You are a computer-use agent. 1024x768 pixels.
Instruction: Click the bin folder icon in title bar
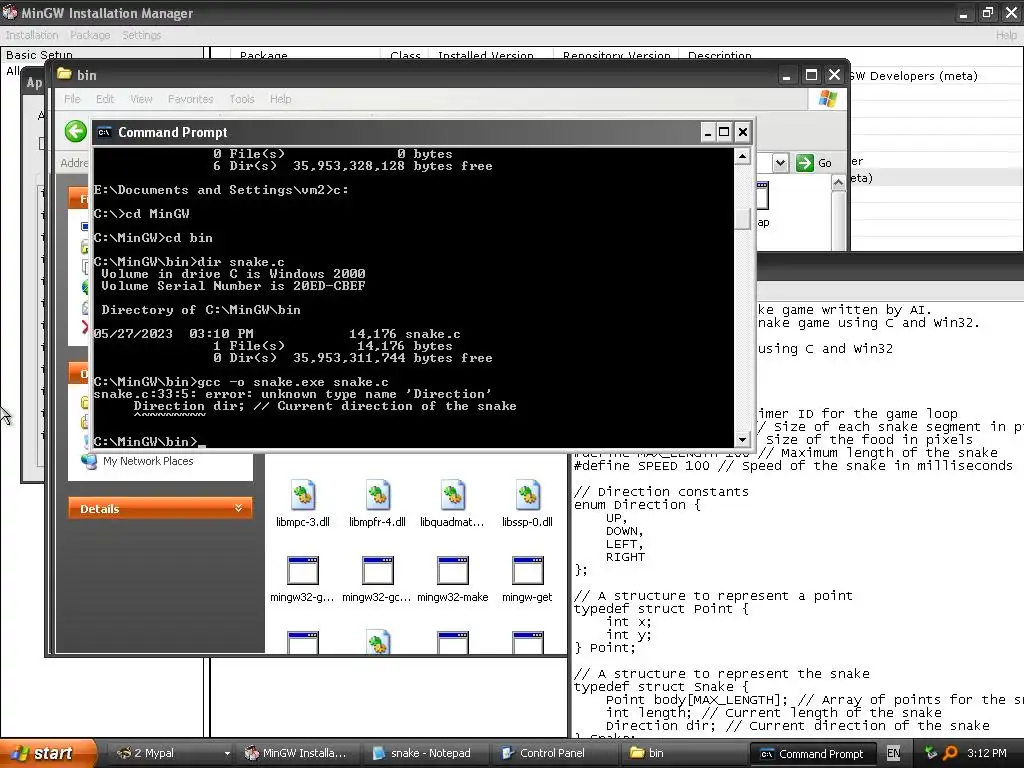pyautogui.click(x=64, y=74)
